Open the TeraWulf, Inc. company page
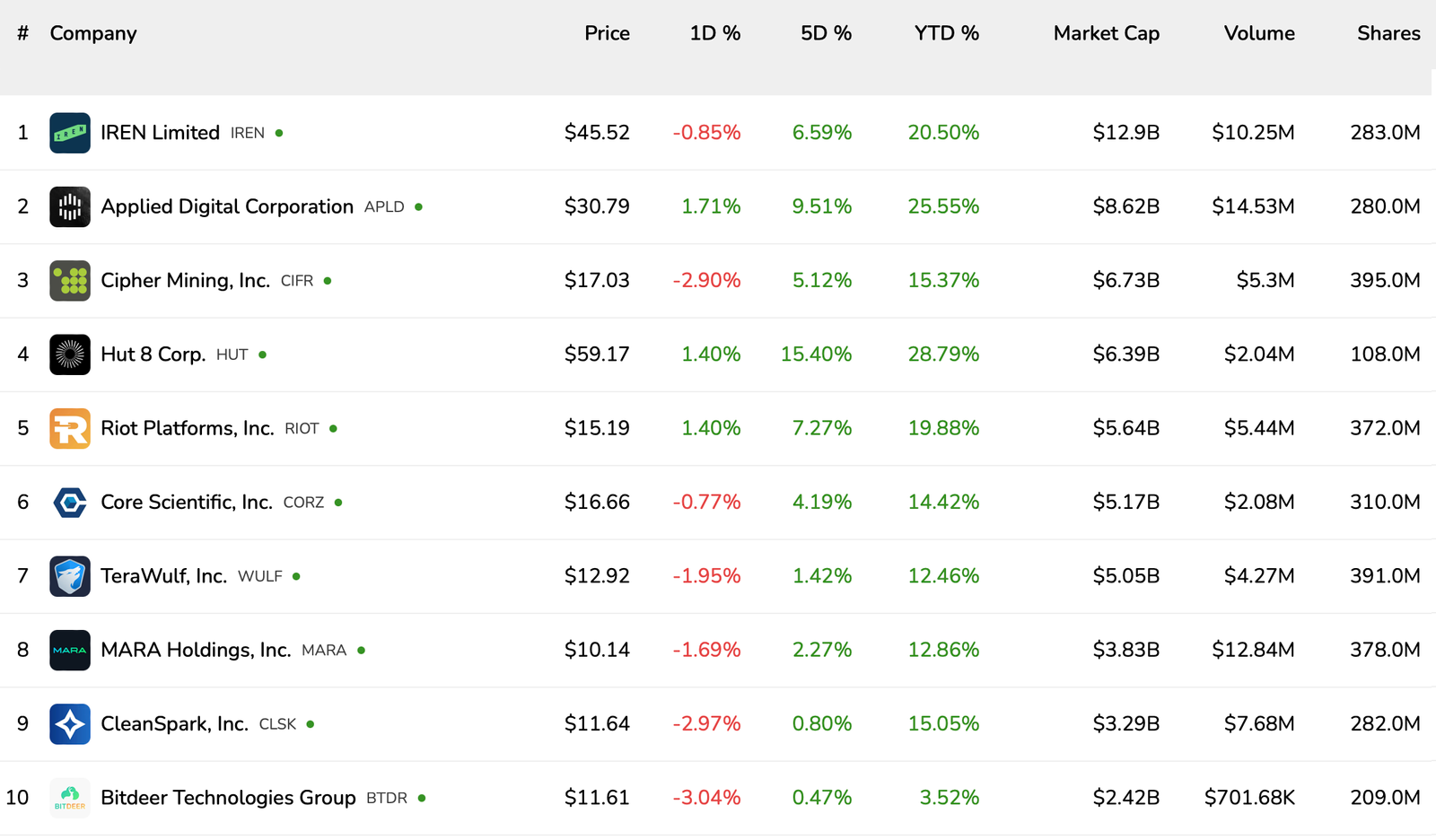 pyautogui.click(x=163, y=576)
